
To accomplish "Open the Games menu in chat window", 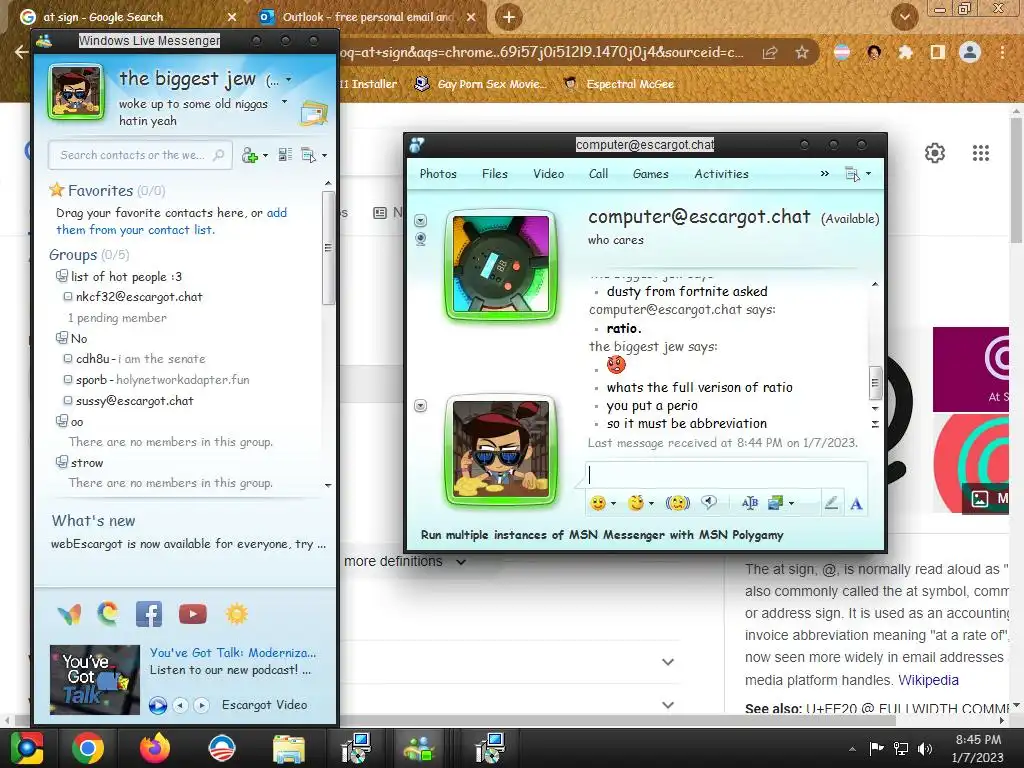I will coord(650,174).
